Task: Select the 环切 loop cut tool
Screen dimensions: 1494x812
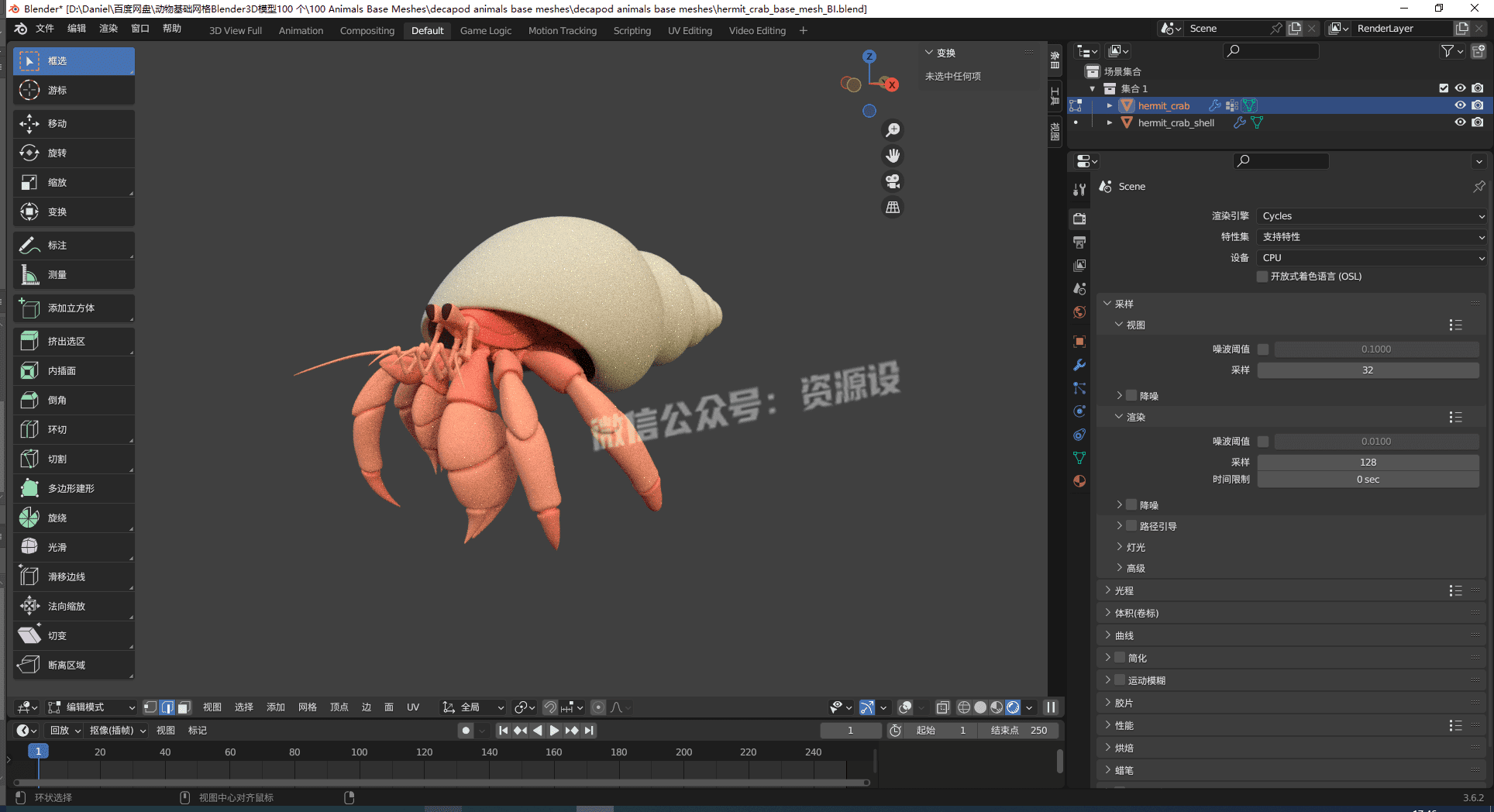Action: tap(74, 429)
